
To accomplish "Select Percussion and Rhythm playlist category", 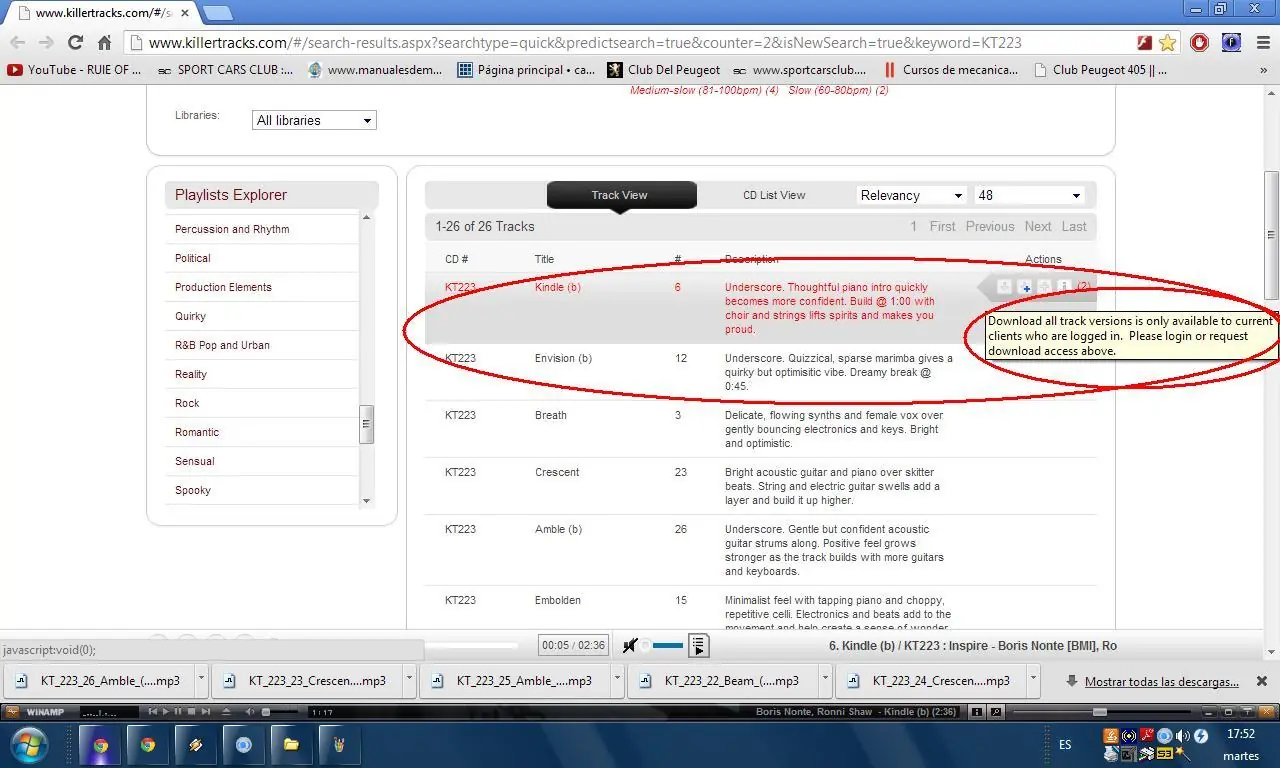I will [232, 229].
